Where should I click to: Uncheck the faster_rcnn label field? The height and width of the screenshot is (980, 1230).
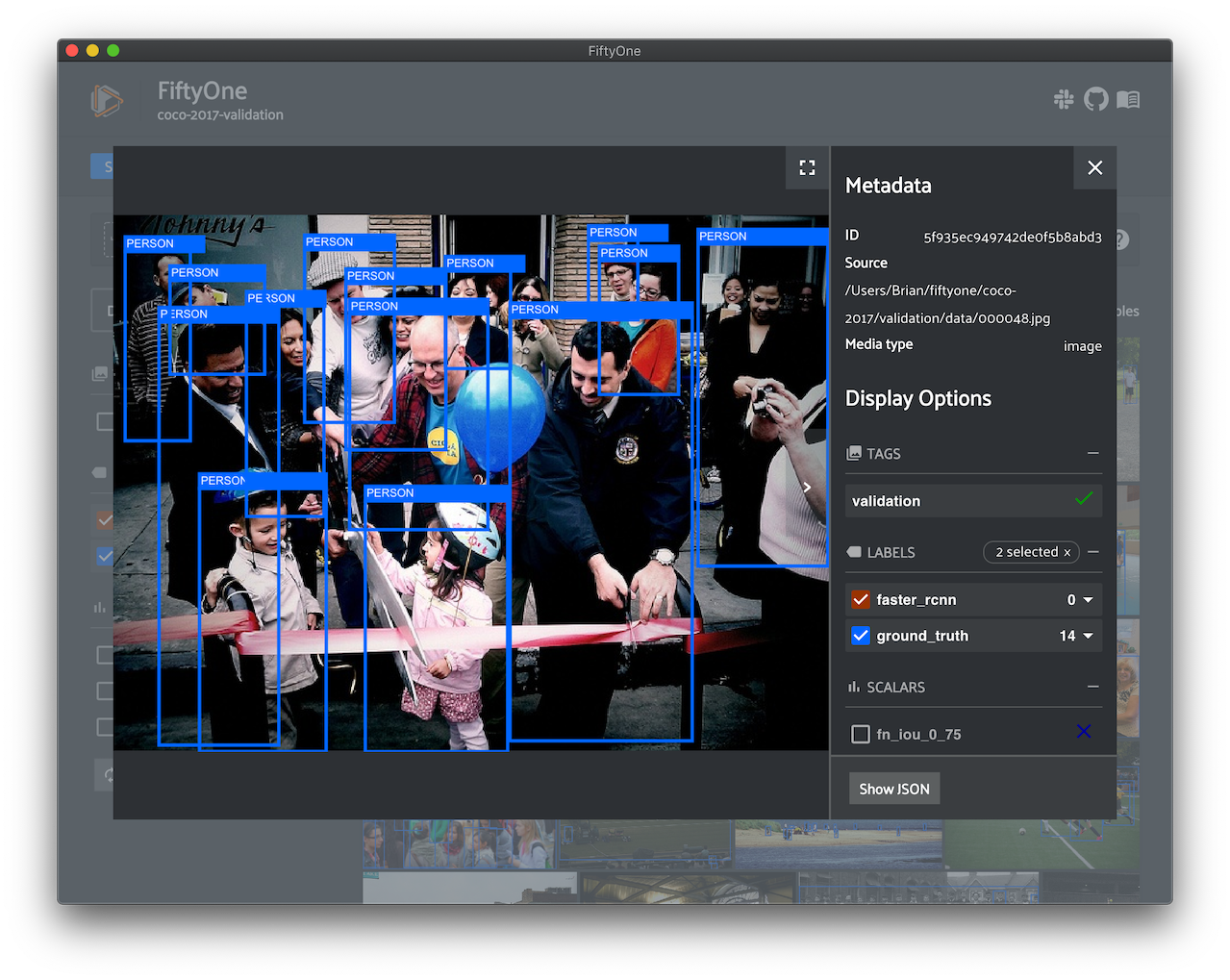click(x=860, y=599)
